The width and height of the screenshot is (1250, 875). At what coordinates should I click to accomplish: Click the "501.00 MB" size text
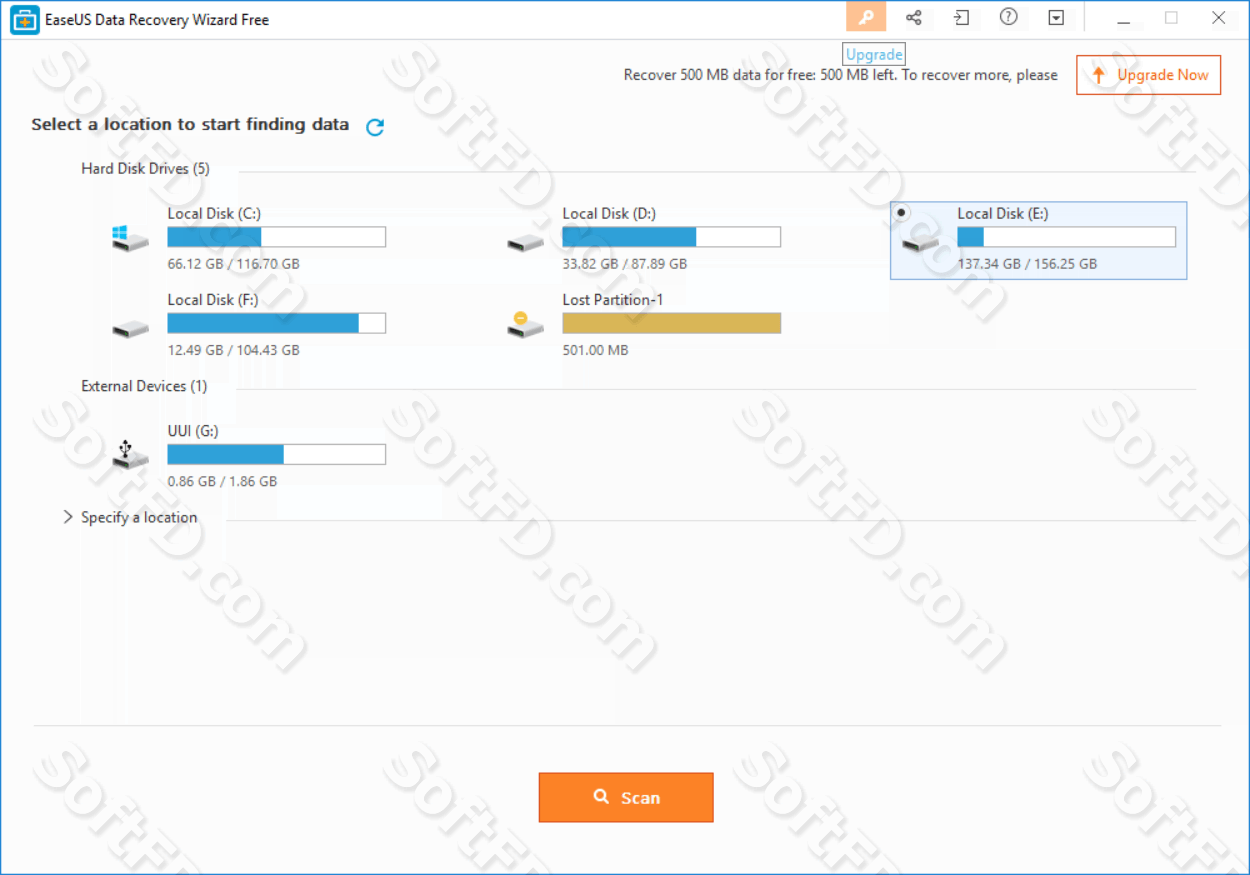[595, 350]
